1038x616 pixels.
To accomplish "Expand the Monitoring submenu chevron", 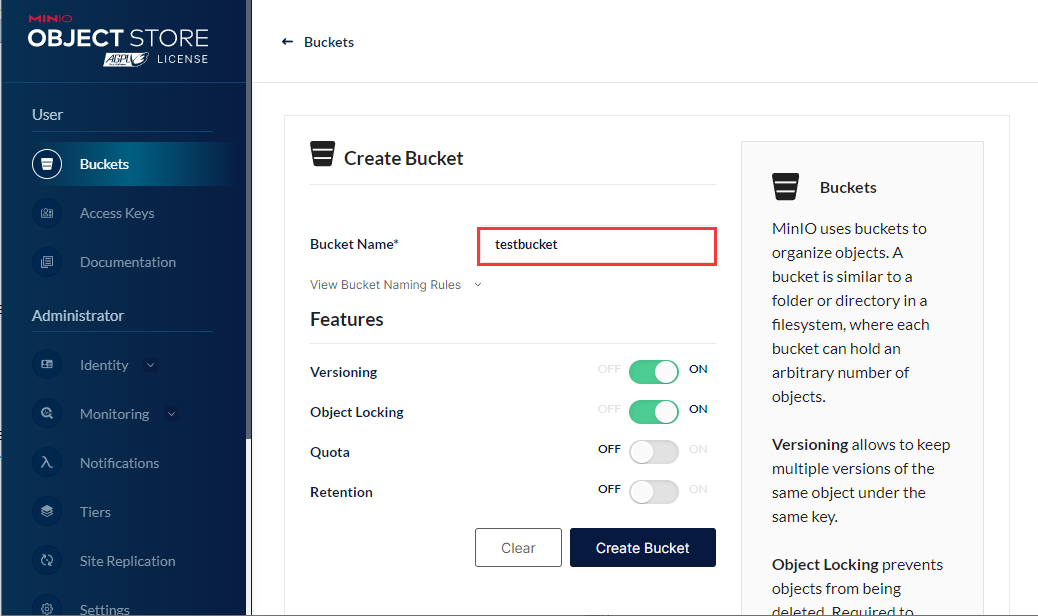I will [171, 414].
